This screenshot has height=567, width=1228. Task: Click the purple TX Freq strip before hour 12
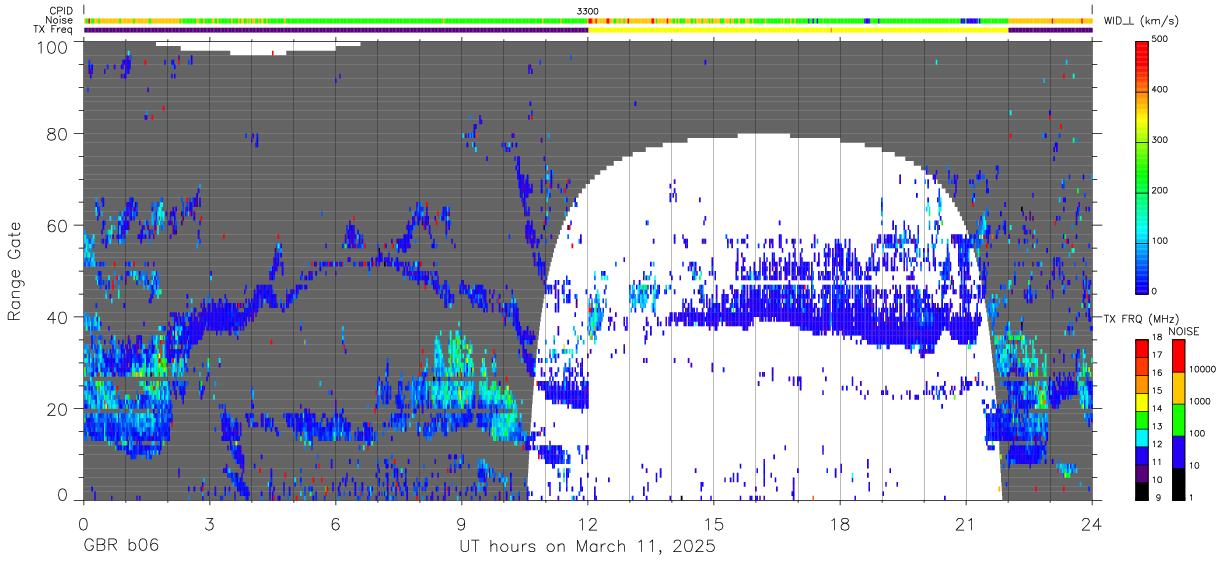336,30
